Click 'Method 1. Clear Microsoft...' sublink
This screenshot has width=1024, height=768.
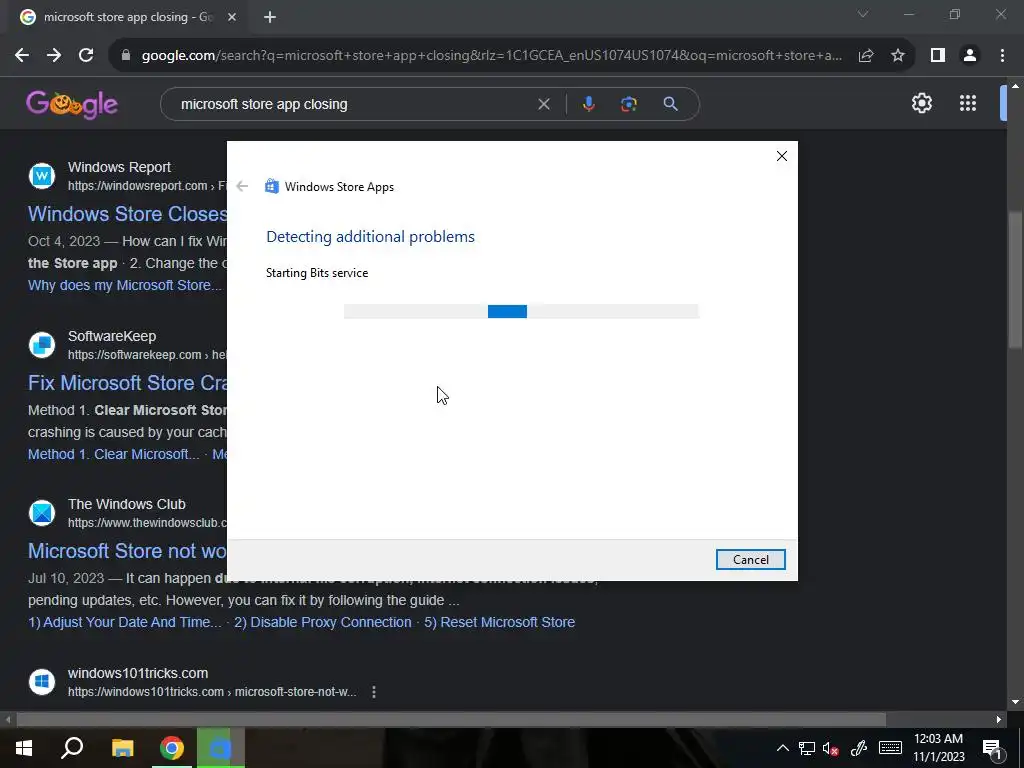(x=114, y=454)
